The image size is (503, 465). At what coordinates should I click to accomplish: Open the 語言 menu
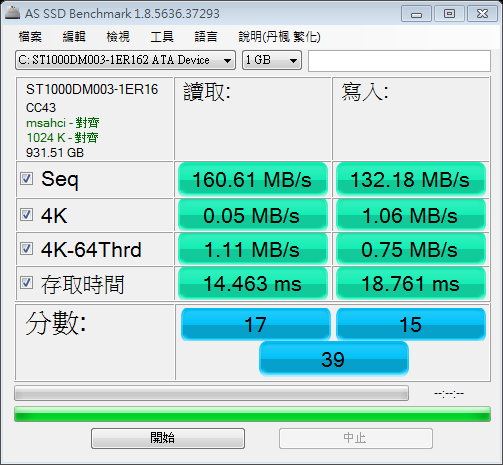point(206,37)
